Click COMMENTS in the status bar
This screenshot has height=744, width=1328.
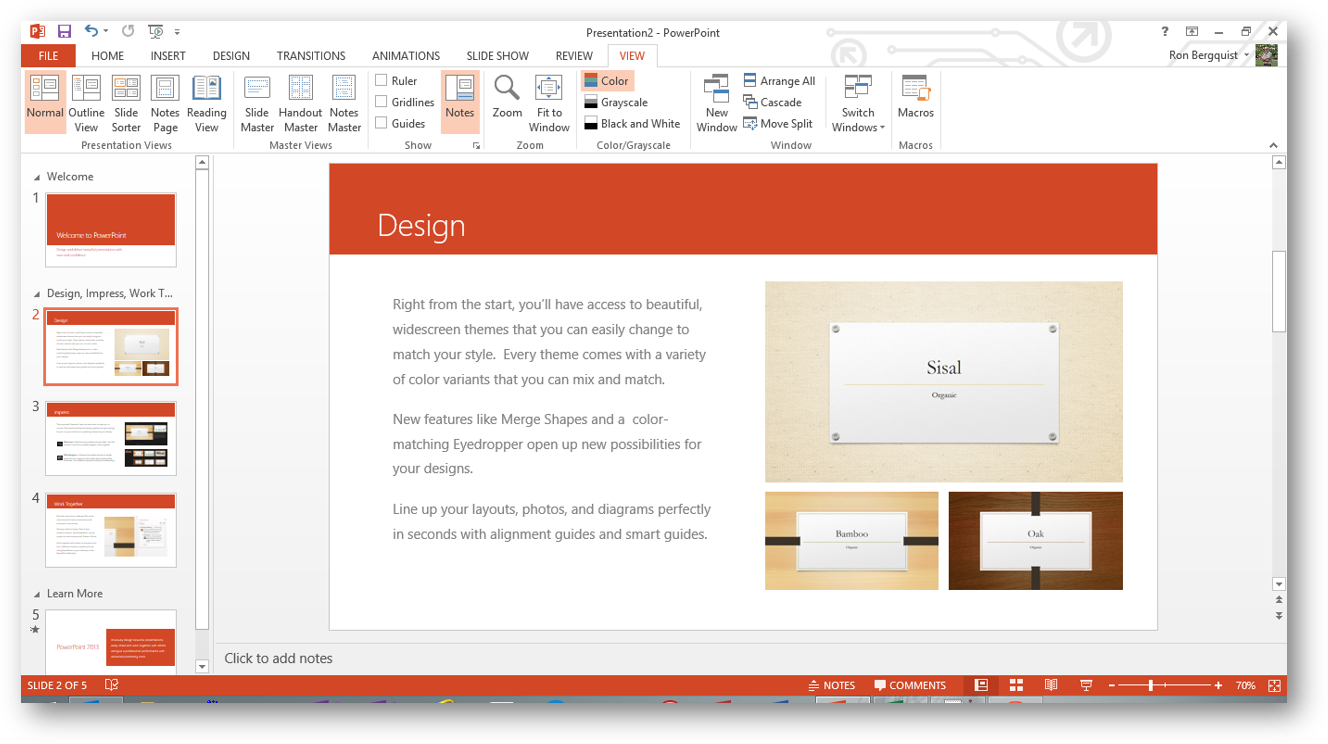(x=909, y=686)
